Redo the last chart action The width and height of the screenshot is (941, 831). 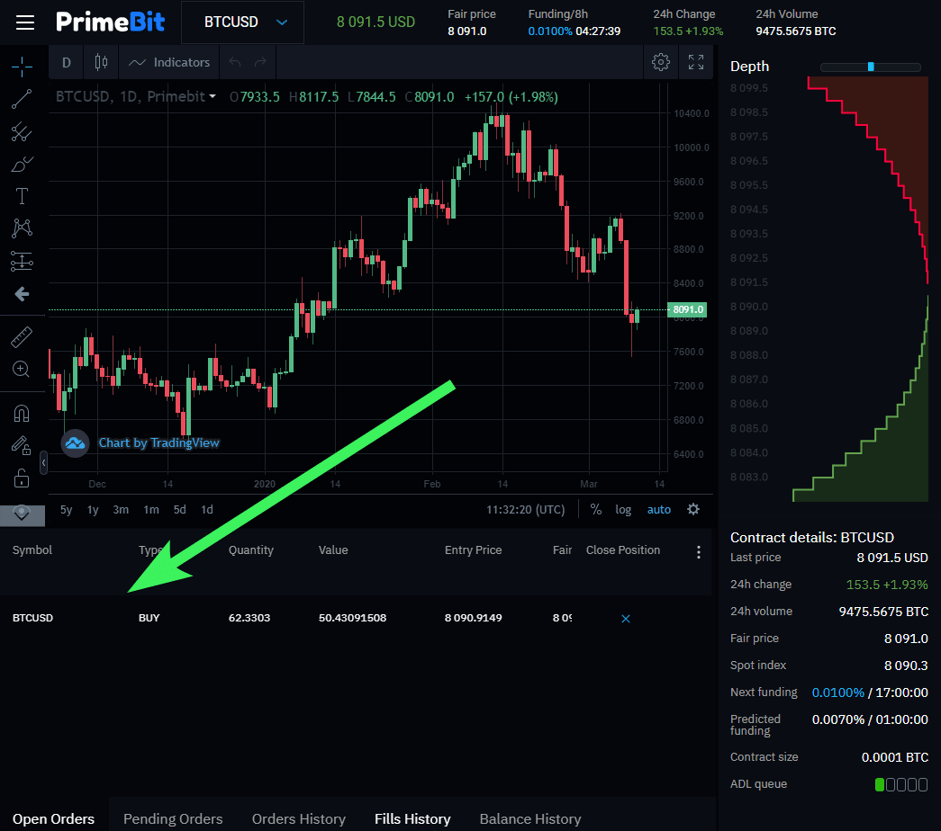pyautogui.click(x=260, y=62)
